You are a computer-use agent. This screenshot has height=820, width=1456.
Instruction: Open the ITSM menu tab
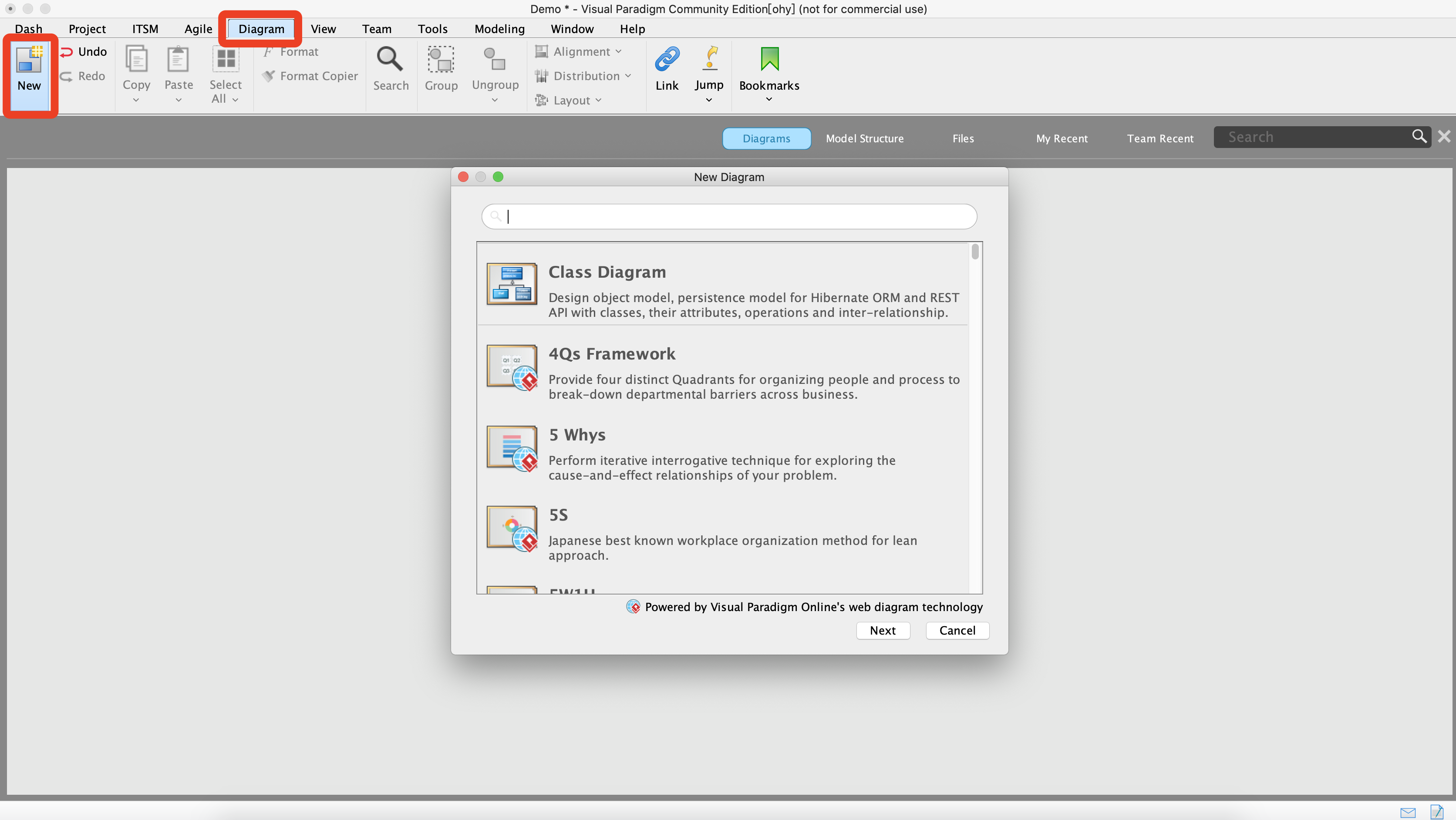click(x=145, y=29)
